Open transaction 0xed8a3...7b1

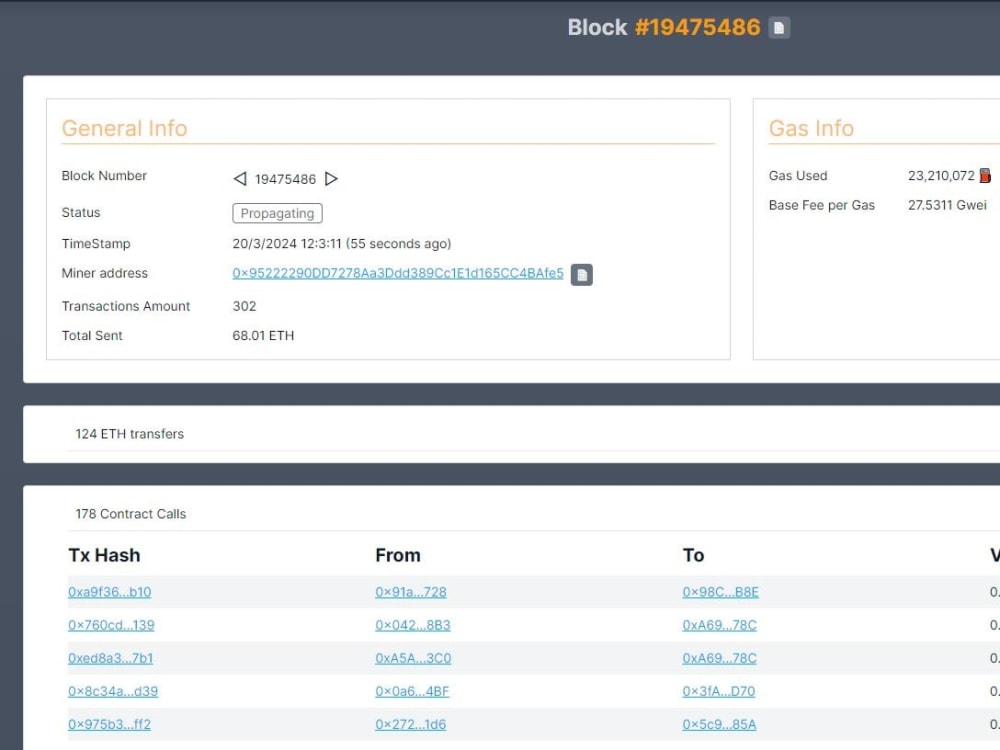110,658
